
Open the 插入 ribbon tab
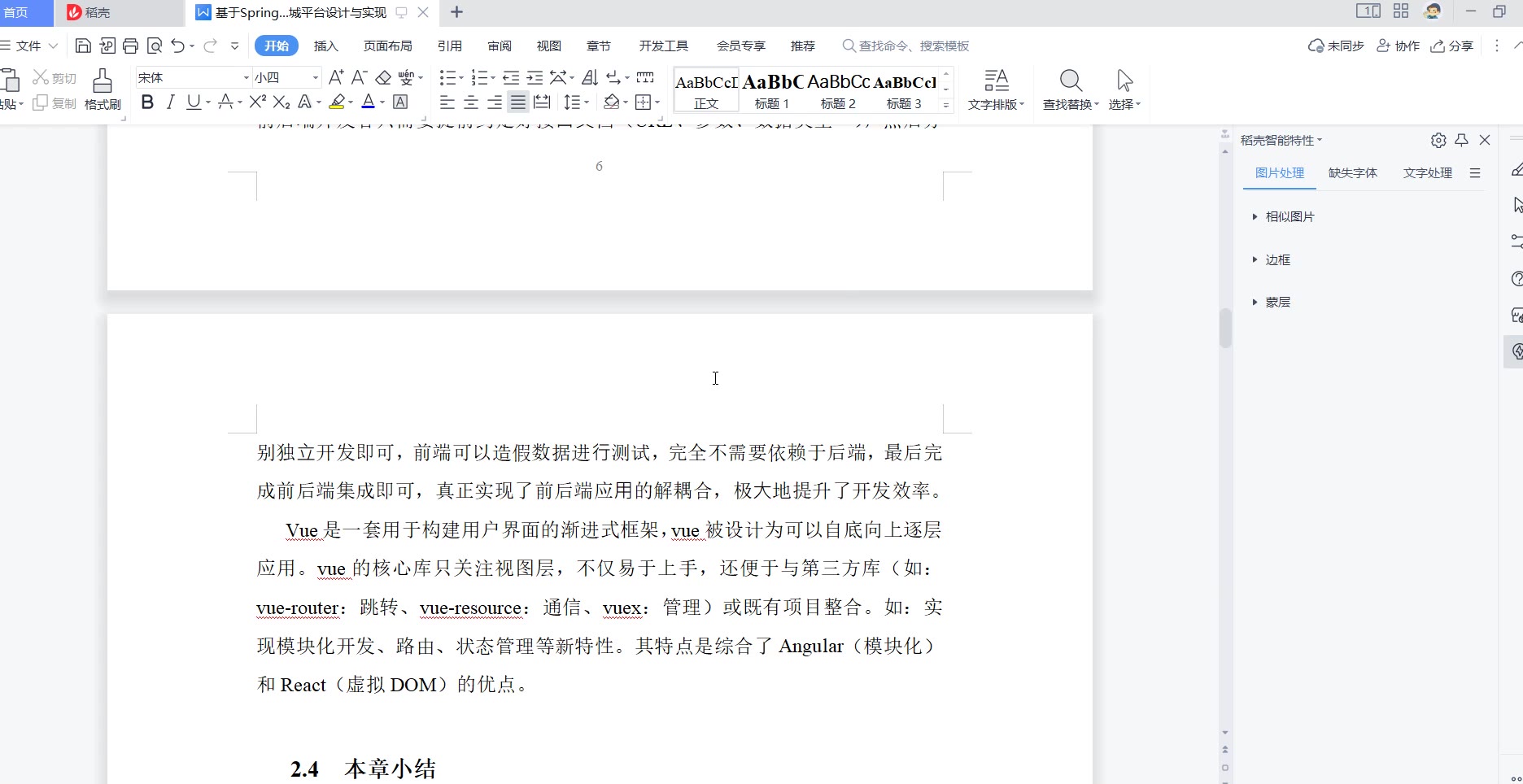[x=325, y=46]
